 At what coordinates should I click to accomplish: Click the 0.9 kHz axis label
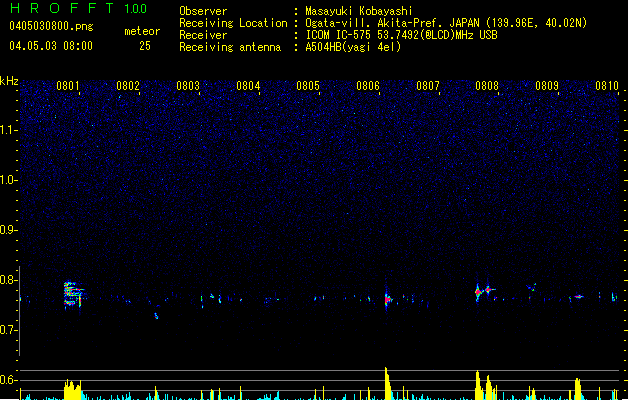(x=9, y=230)
